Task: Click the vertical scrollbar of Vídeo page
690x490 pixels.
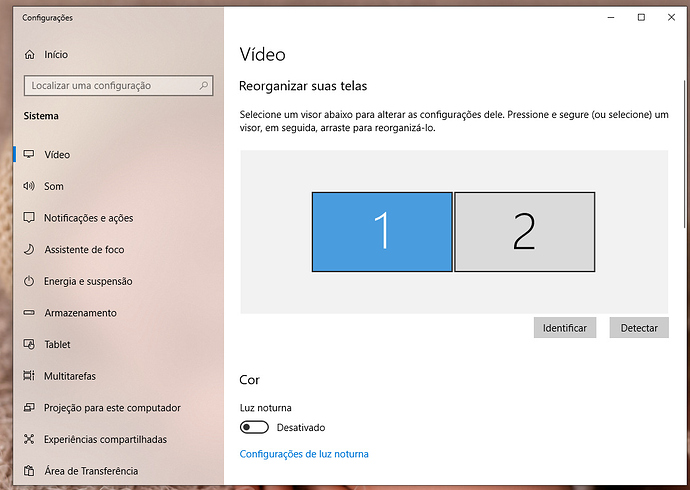Action: click(x=685, y=154)
